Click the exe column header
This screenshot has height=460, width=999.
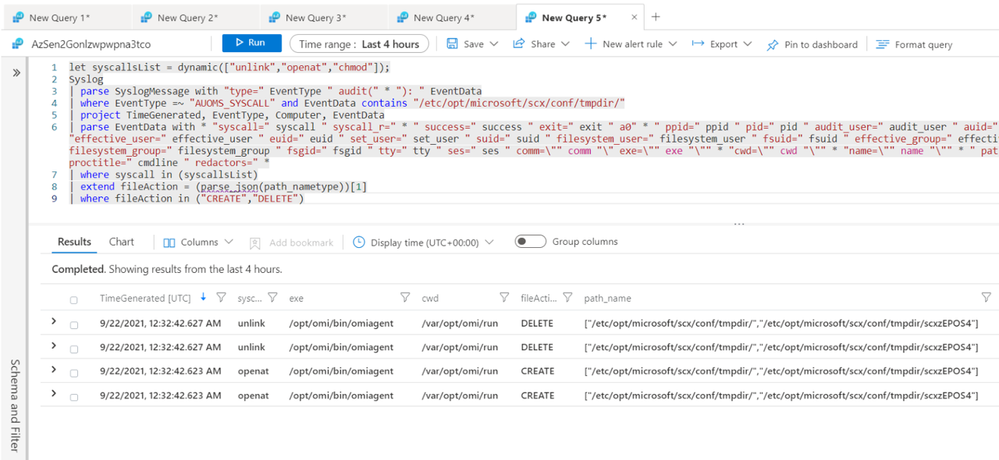point(296,298)
